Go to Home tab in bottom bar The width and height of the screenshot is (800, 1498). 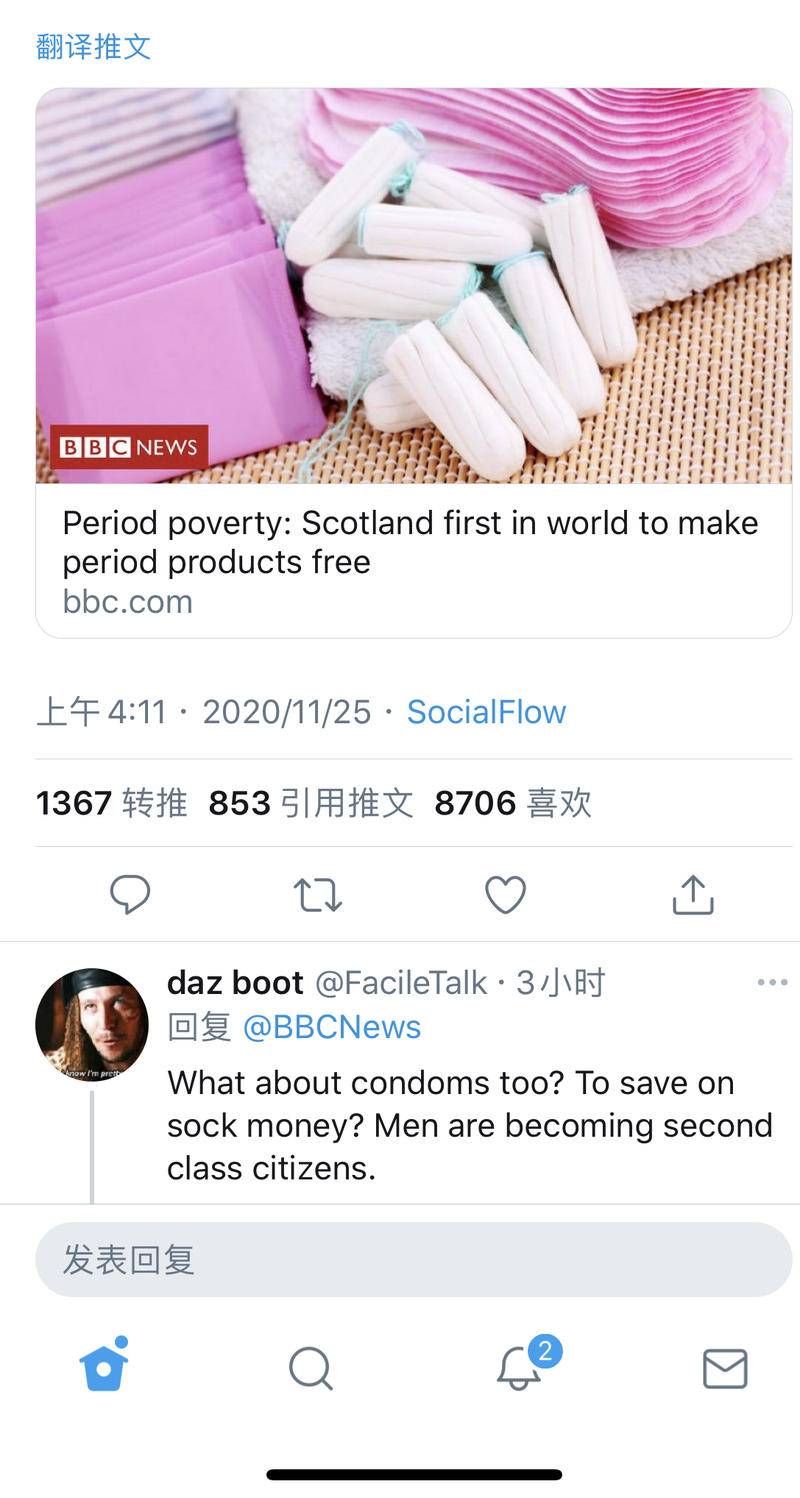104,1366
